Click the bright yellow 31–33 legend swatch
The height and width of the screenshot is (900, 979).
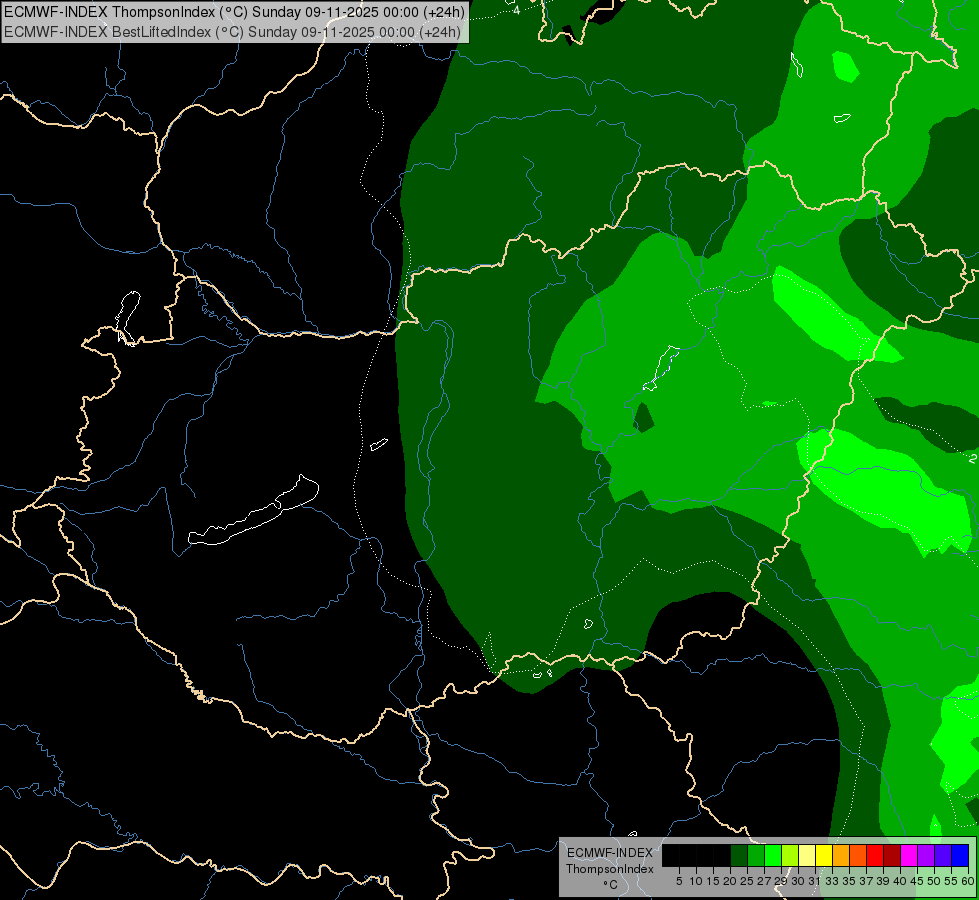(824, 855)
